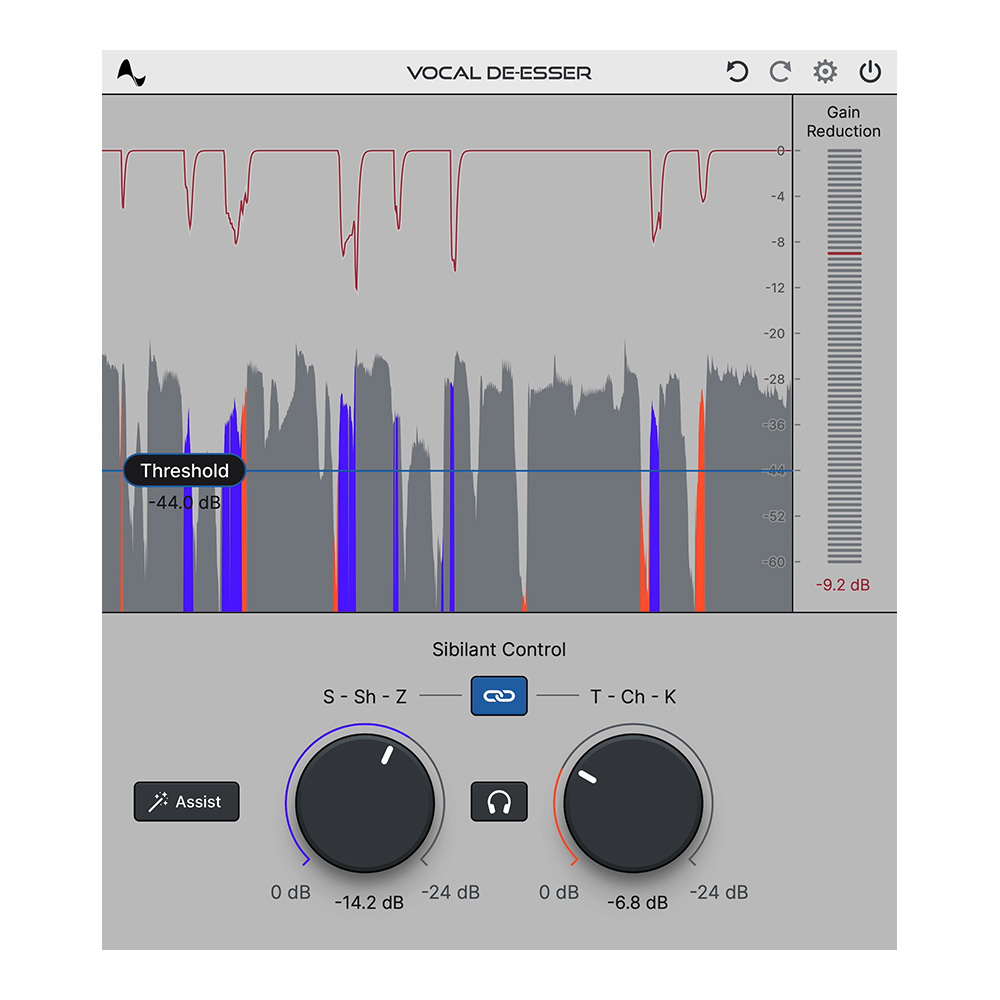This screenshot has height=1000, width=1000.
Task: Undo the last change
Action: [x=737, y=71]
